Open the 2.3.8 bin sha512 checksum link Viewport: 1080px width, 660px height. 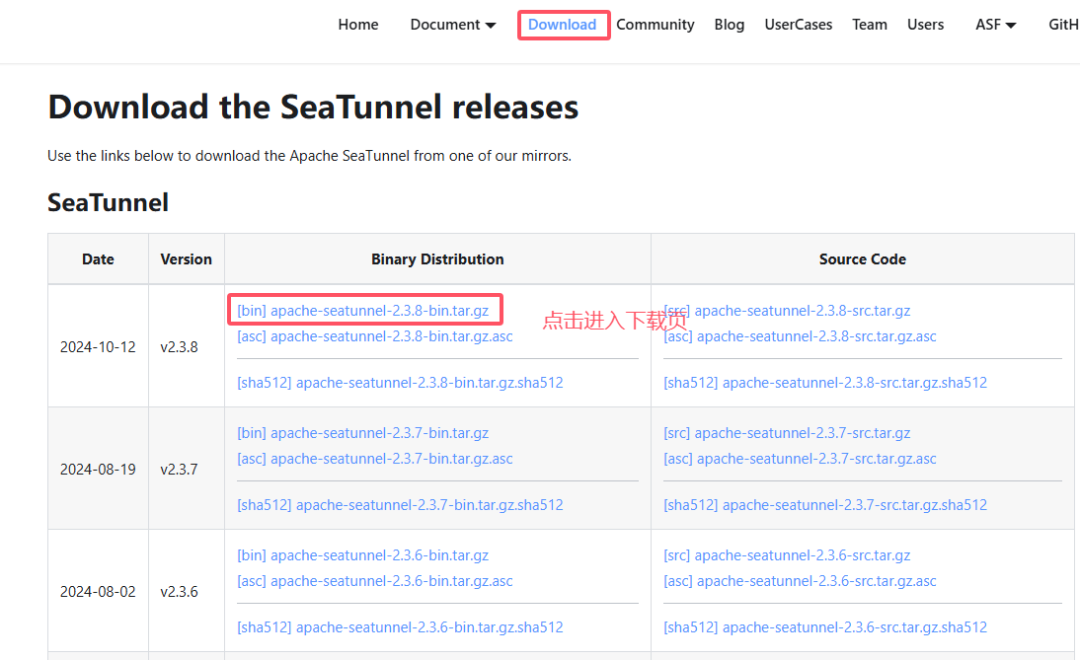click(x=400, y=382)
